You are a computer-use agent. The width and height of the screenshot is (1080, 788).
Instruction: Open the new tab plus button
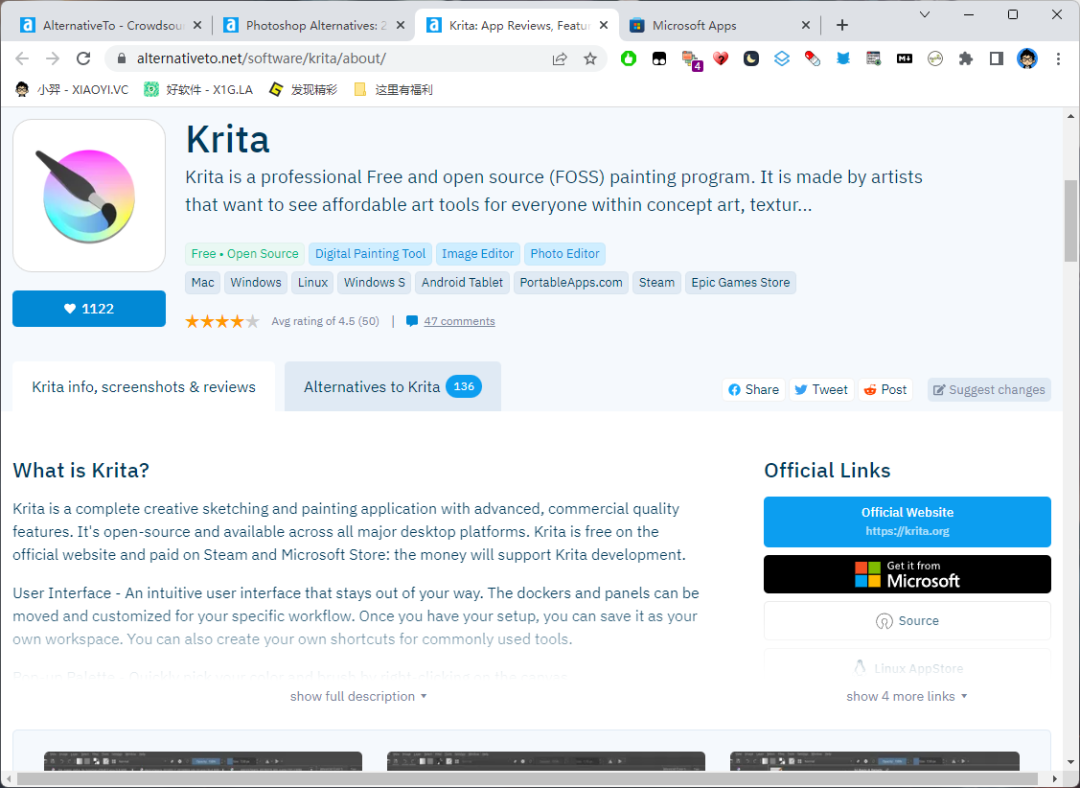[x=842, y=25]
